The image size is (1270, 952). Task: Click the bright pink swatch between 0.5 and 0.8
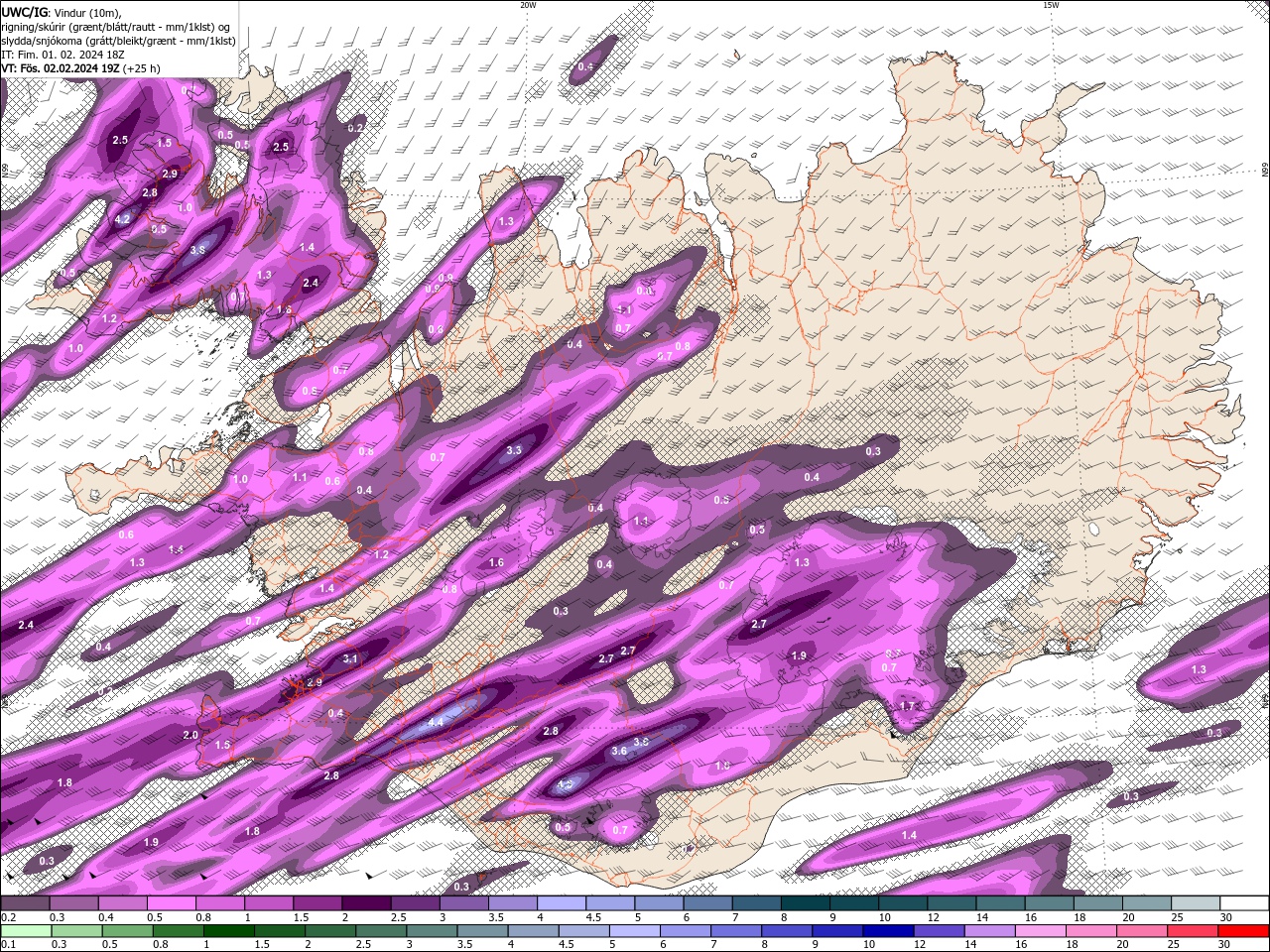[x=172, y=903]
